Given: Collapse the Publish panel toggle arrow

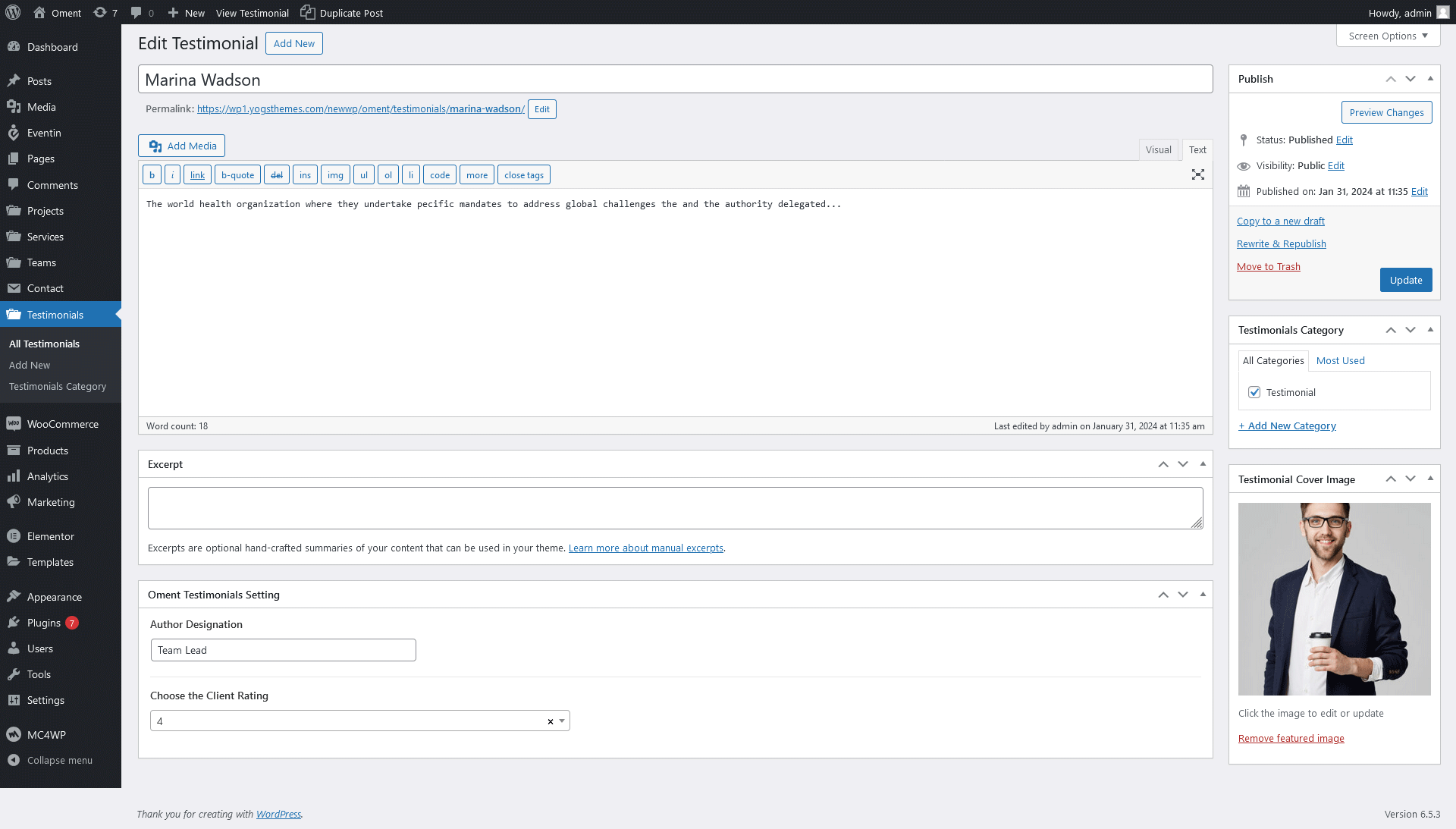Looking at the screenshot, I should point(1430,78).
